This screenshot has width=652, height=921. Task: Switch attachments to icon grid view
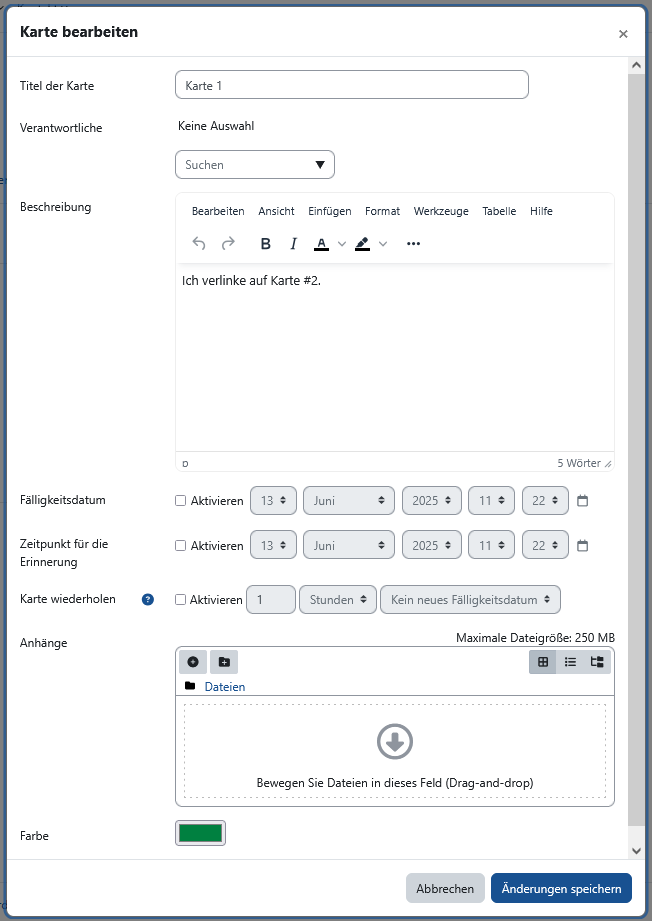(x=543, y=662)
